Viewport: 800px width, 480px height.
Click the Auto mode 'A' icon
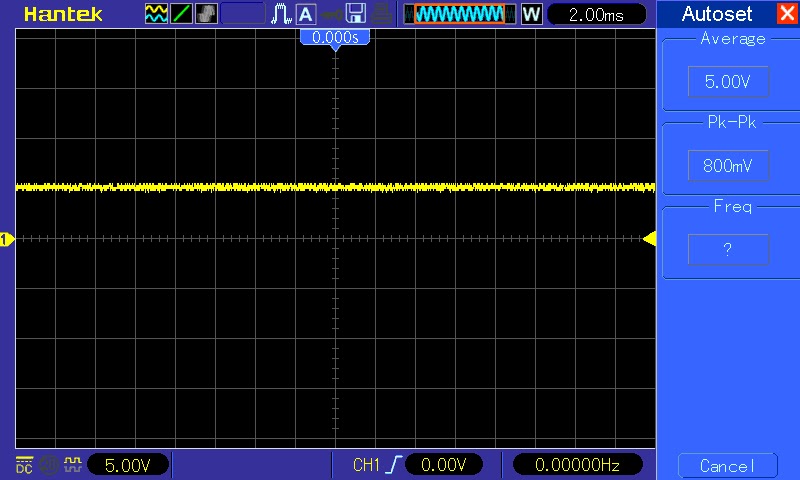pos(306,14)
